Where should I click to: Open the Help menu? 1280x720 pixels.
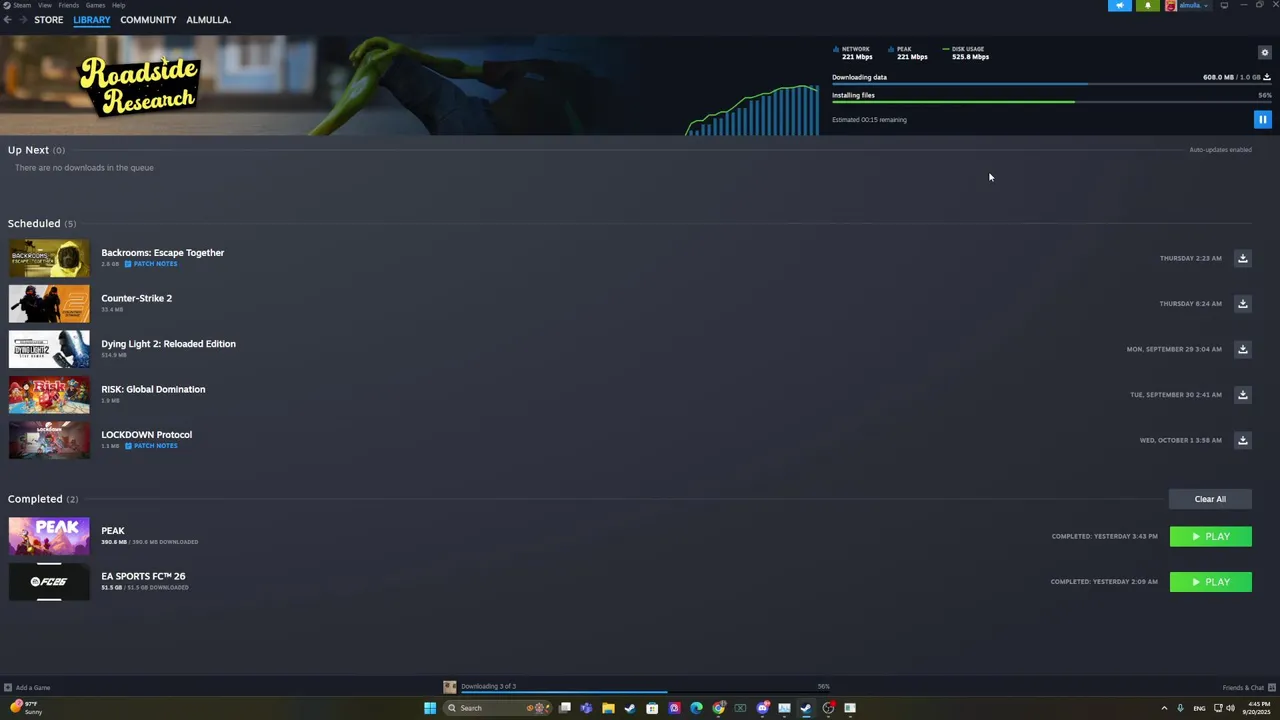[x=119, y=5]
